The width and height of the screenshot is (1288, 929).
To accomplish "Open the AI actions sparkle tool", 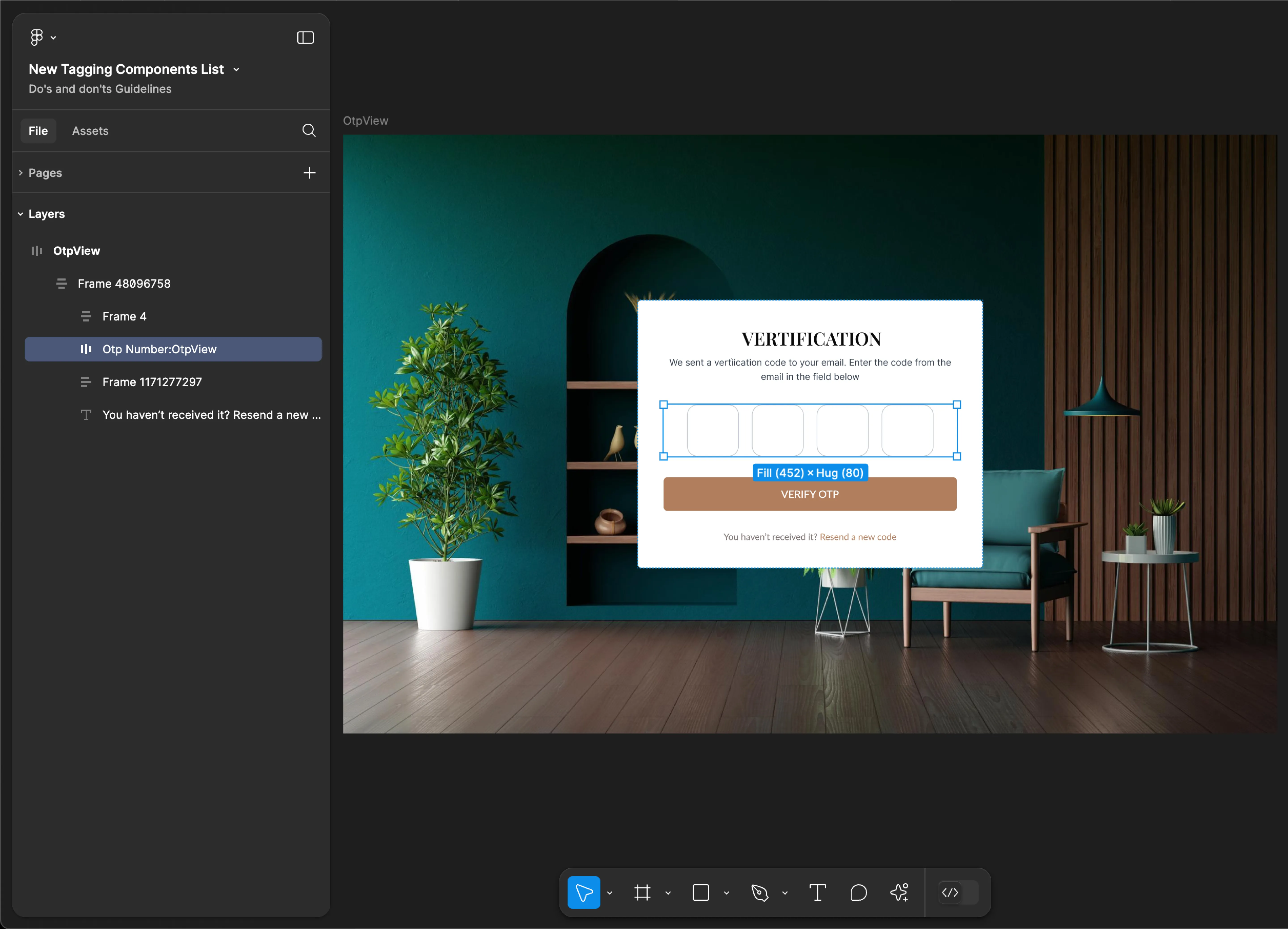I will tap(900, 893).
